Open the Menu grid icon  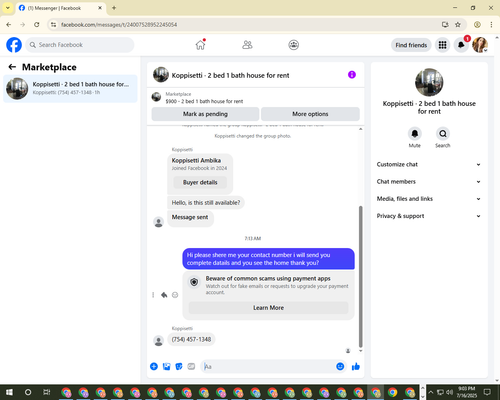point(442,45)
